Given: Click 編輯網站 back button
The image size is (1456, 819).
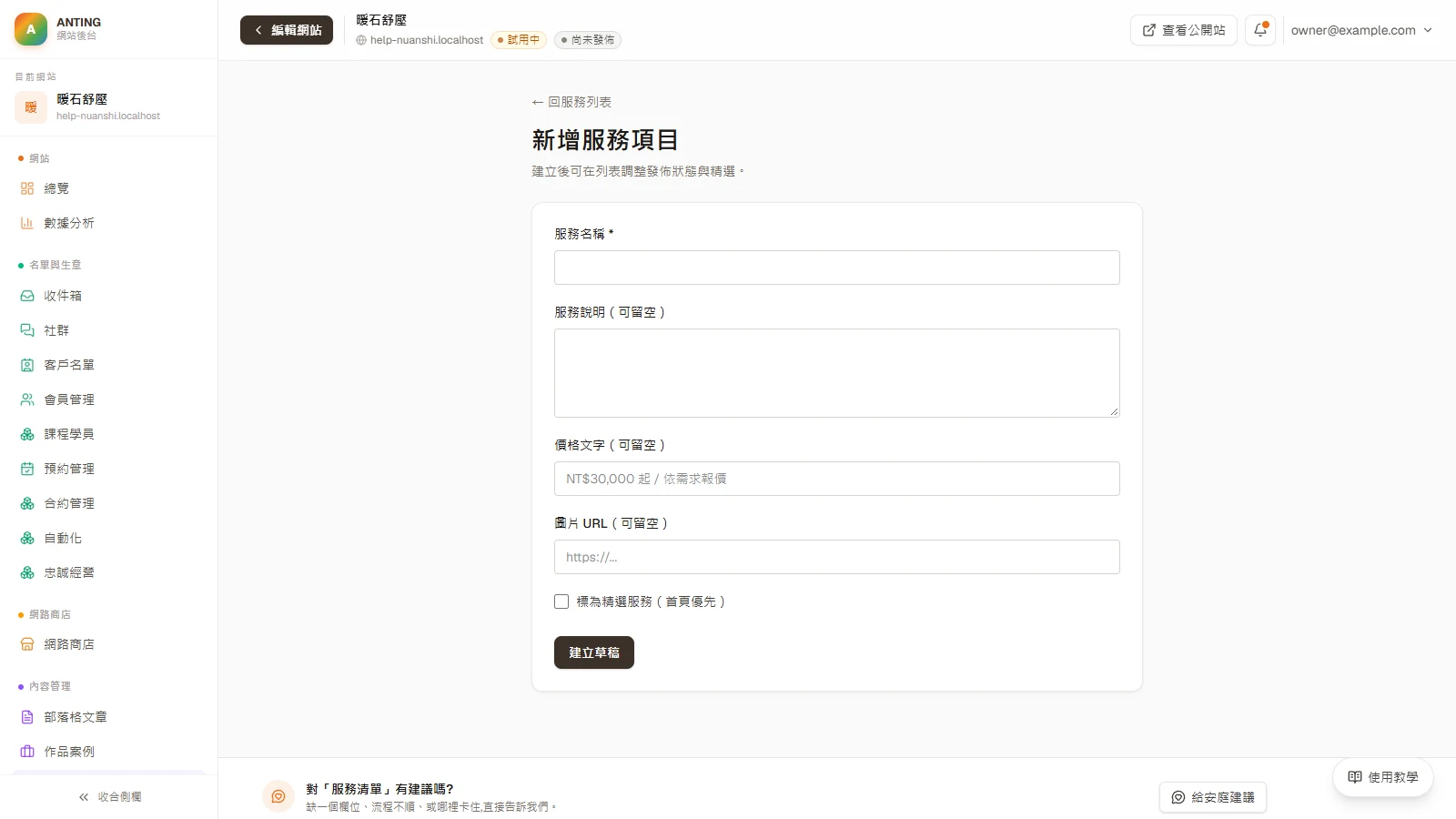Looking at the screenshot, I should click(x=287, y=30).
